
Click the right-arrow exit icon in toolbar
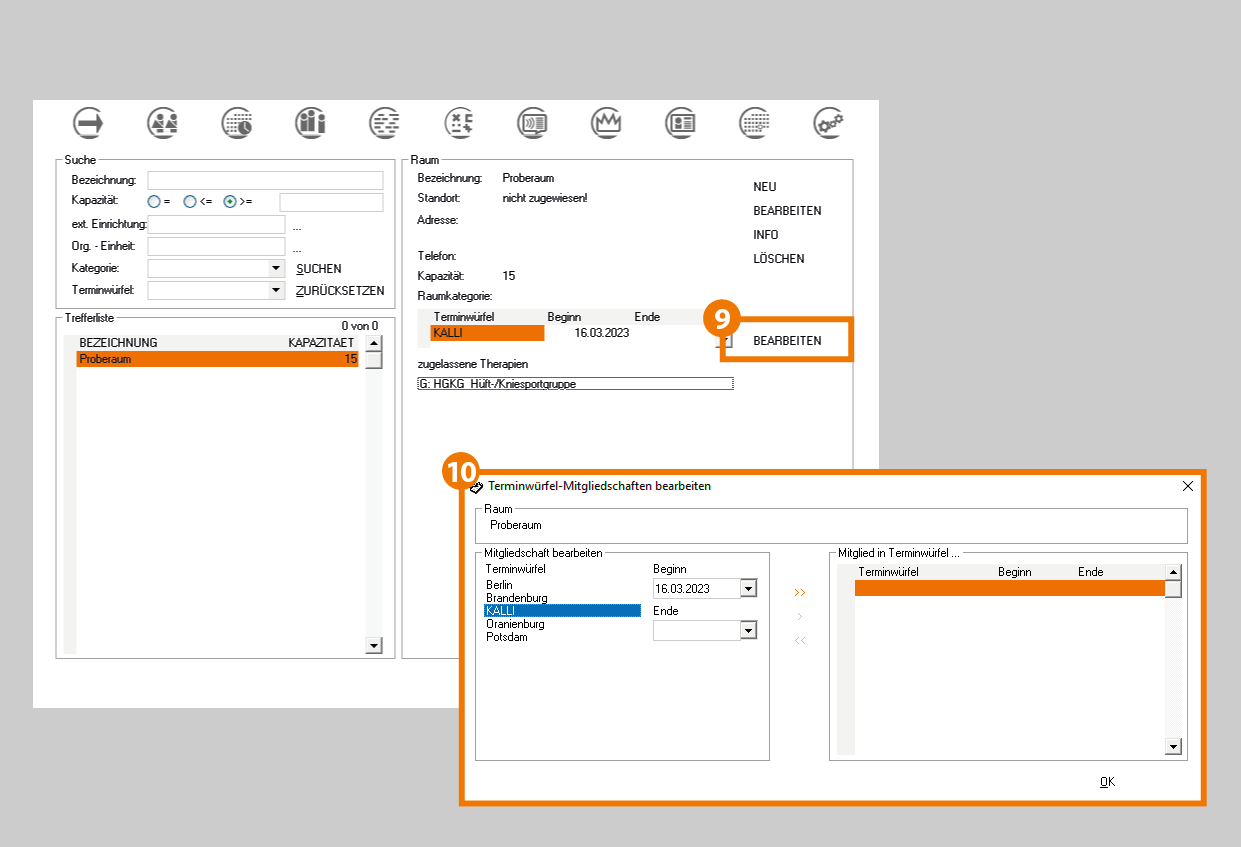[x=89, y=122]
